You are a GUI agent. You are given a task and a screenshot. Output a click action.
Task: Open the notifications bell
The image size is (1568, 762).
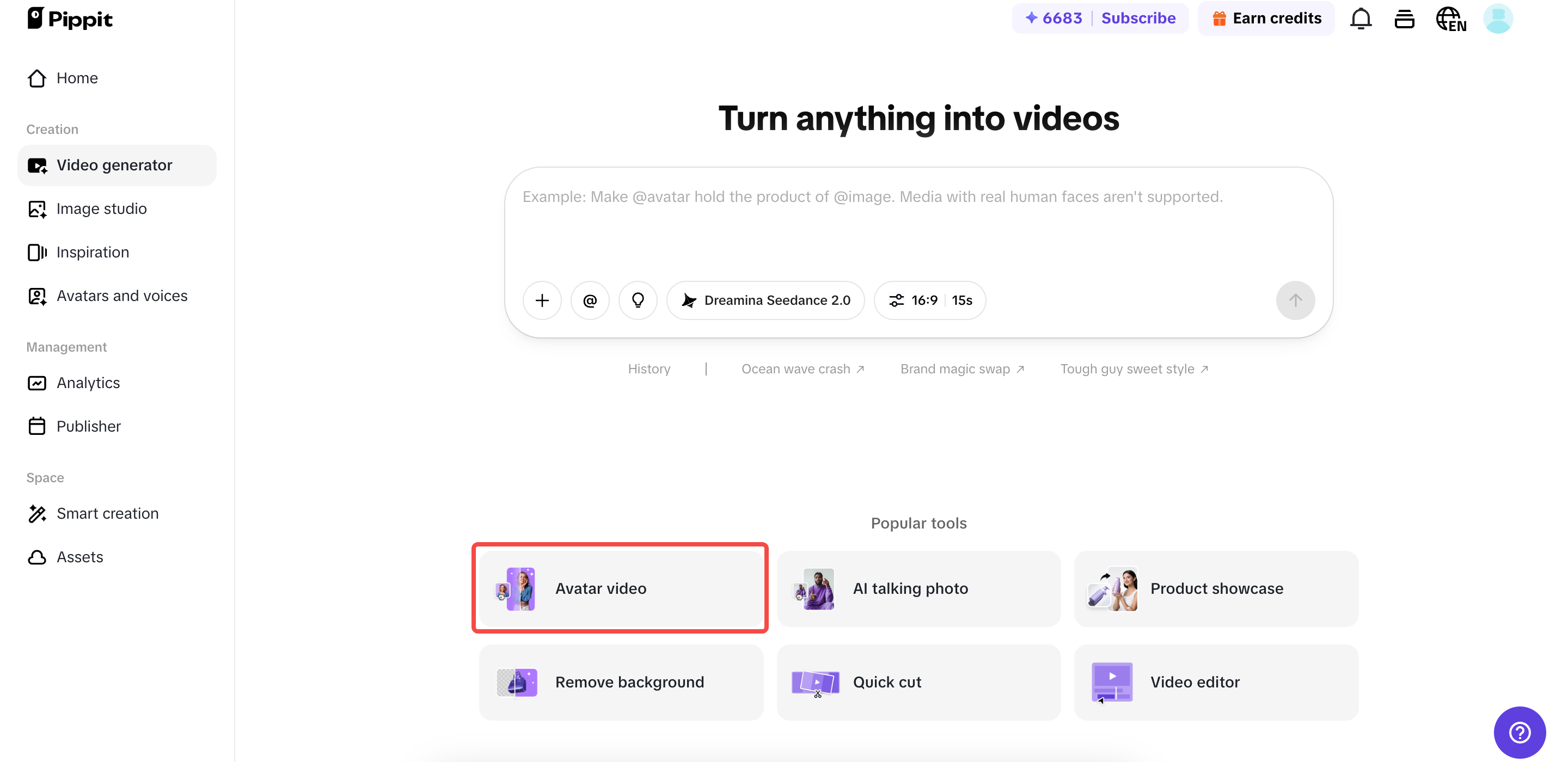(x=1361, y=19)
